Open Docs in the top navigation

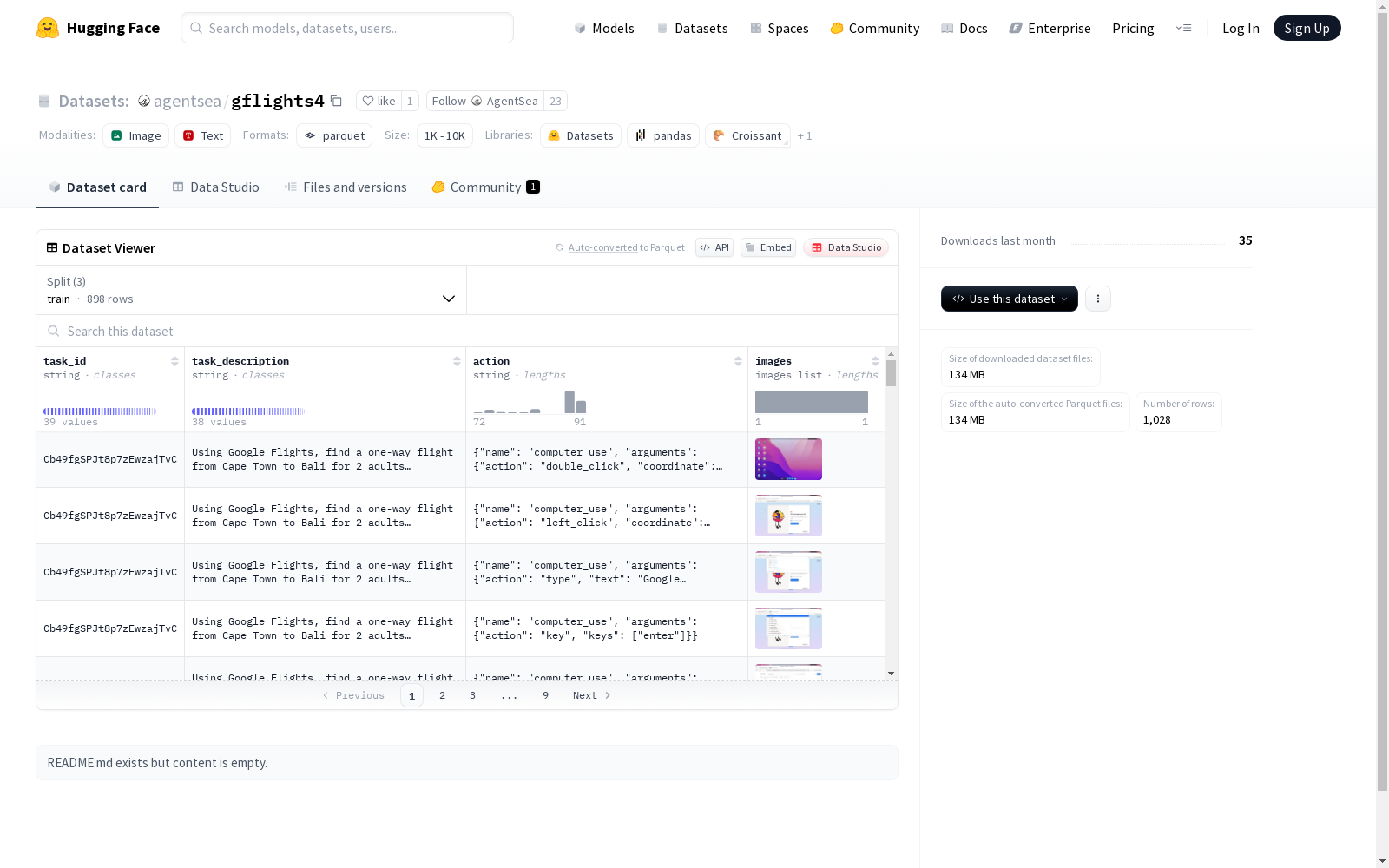[x=964, y=28]
